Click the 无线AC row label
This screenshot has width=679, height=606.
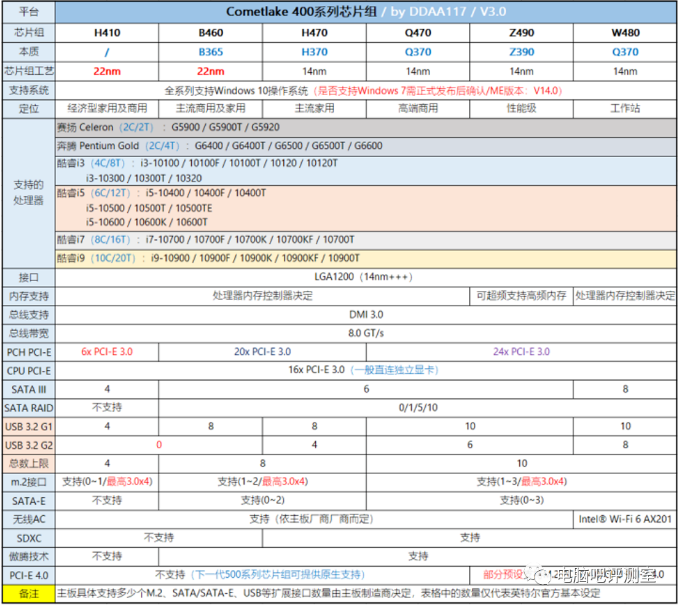(29, 519)
